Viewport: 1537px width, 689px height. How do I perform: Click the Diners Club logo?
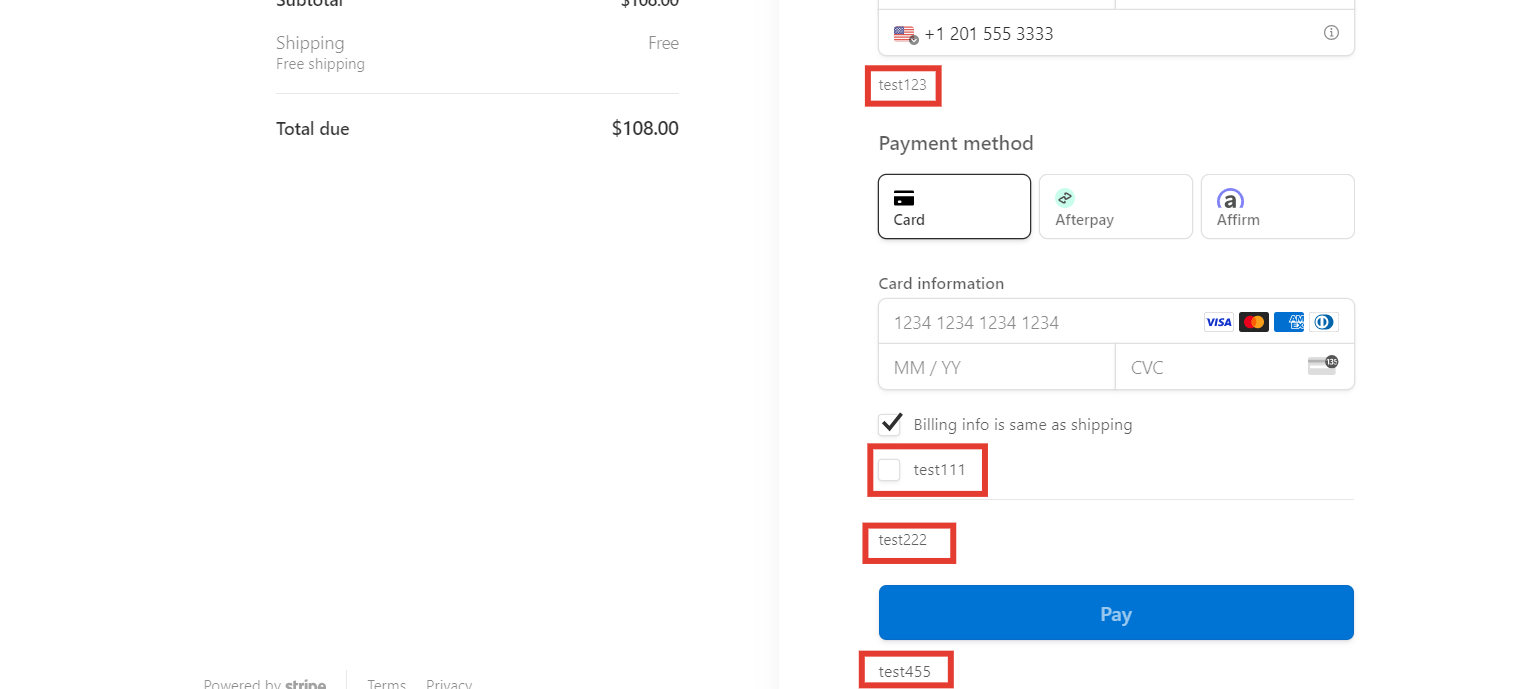click(x=1323, y=322)
